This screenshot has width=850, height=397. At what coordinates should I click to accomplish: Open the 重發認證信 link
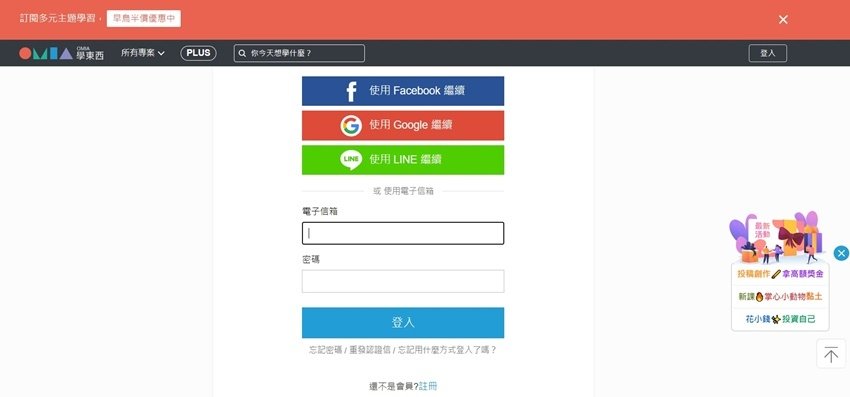(370, 350)
